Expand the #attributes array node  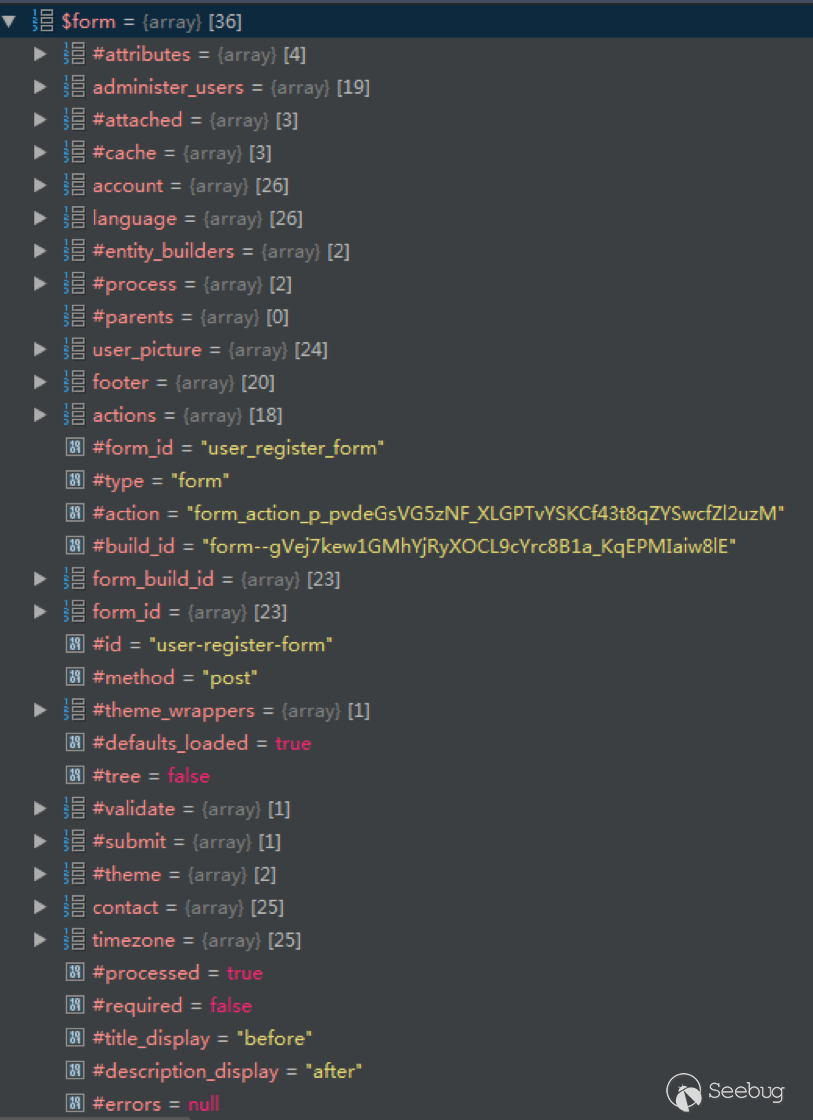pos(40,54)
